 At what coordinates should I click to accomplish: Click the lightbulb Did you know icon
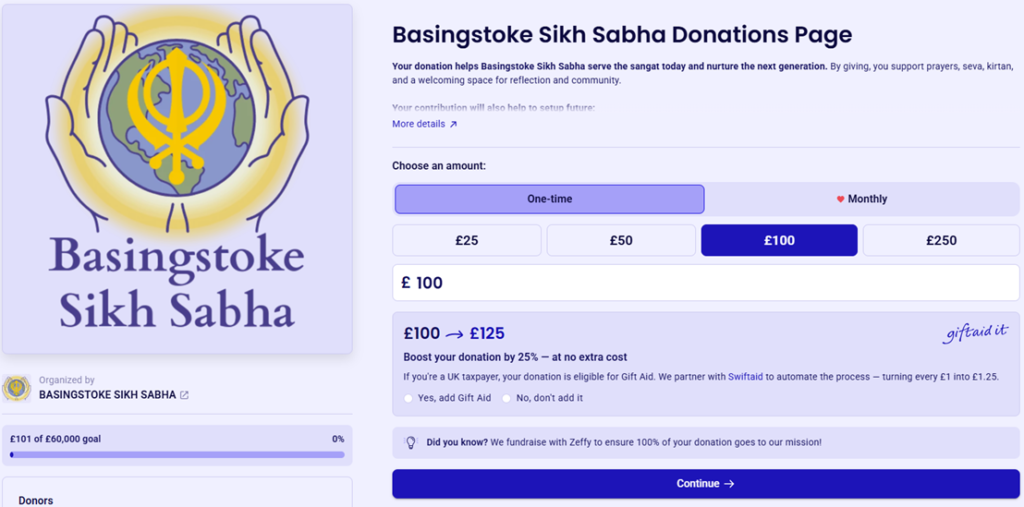410,442
